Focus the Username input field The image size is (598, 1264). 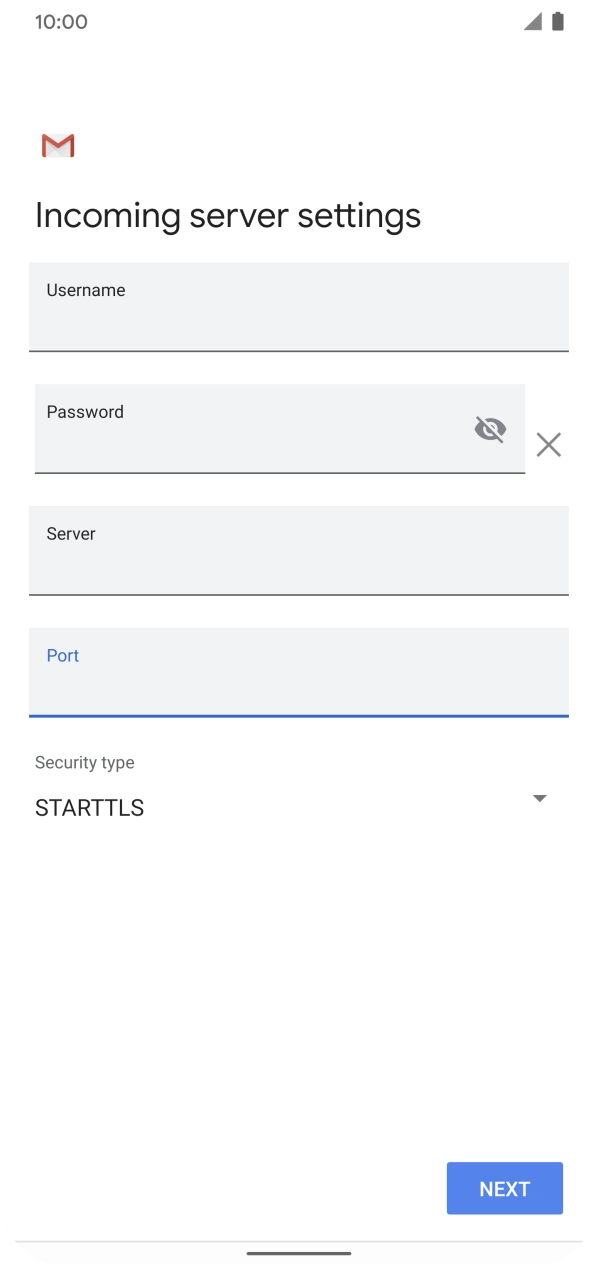299,307
